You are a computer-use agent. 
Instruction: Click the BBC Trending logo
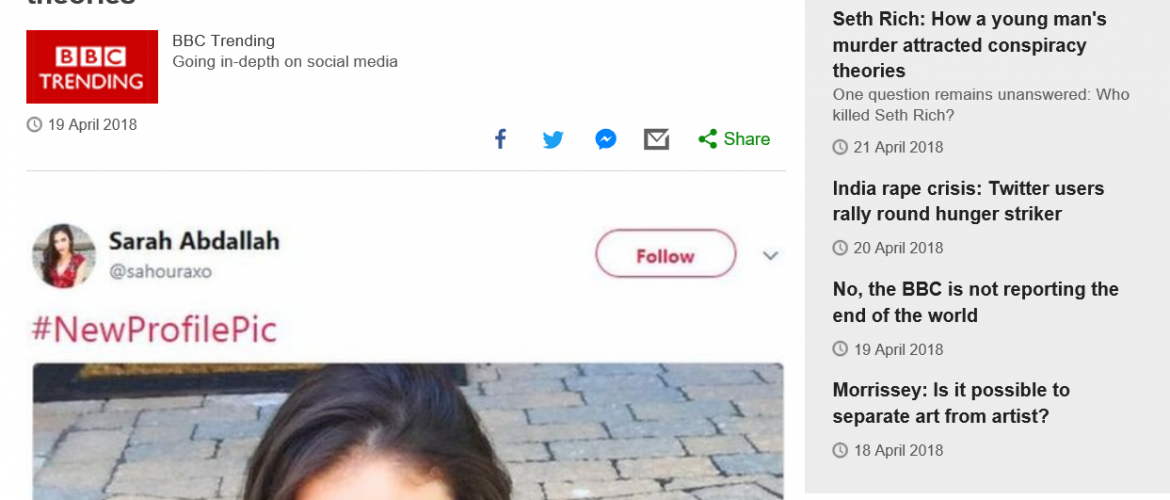[92, 67]
